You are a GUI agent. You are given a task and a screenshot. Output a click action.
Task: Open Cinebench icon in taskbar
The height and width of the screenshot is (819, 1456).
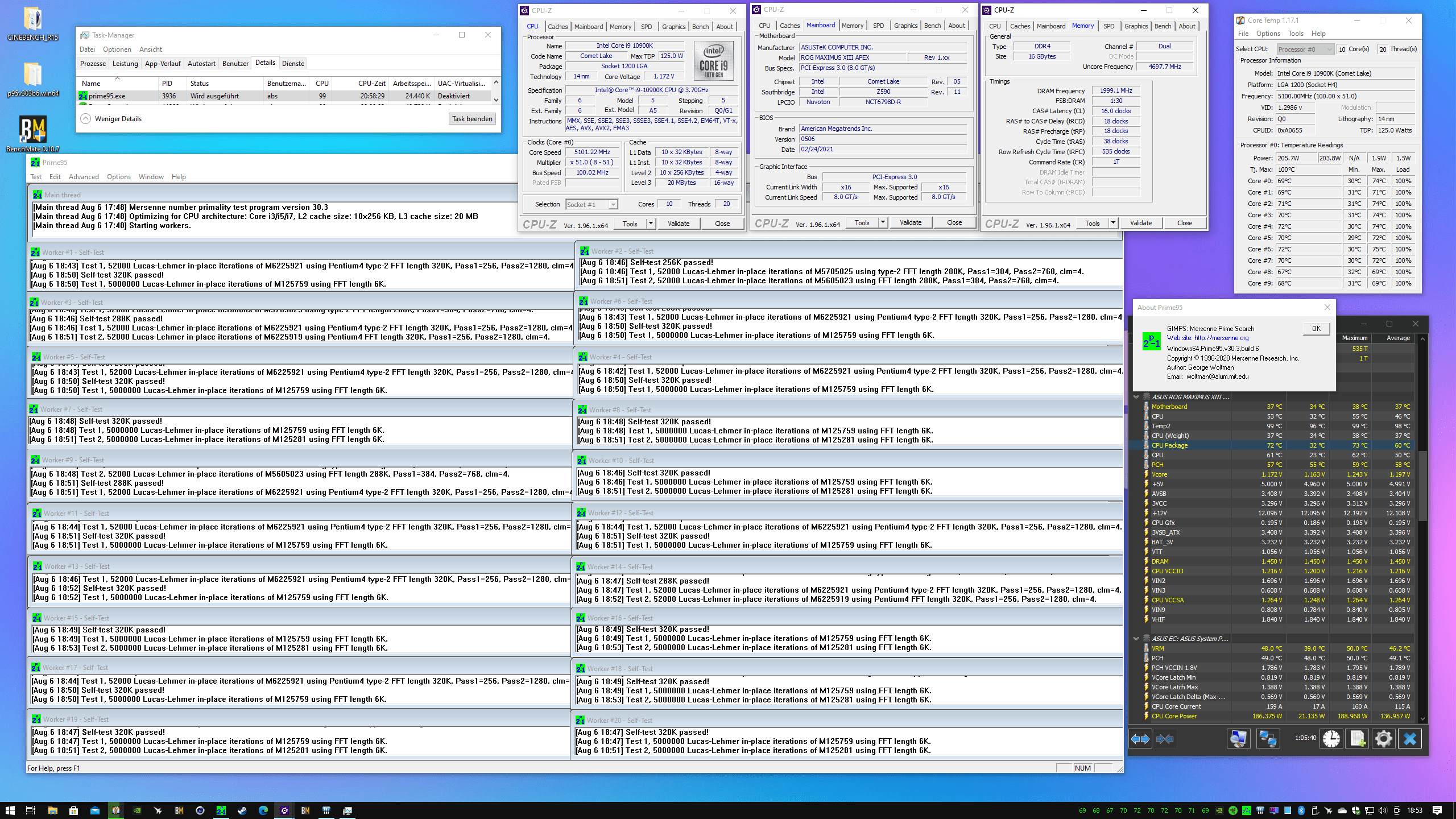pos(200,810)
